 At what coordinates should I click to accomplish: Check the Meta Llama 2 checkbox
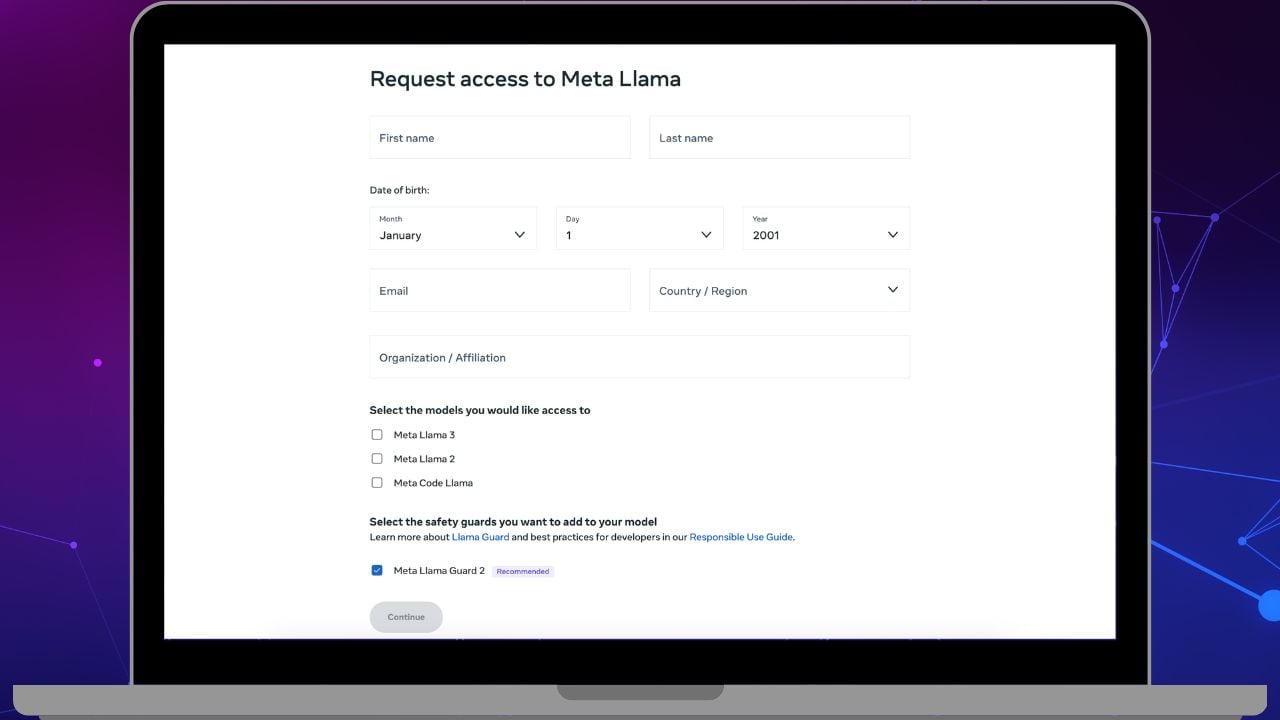coord(377,459)
